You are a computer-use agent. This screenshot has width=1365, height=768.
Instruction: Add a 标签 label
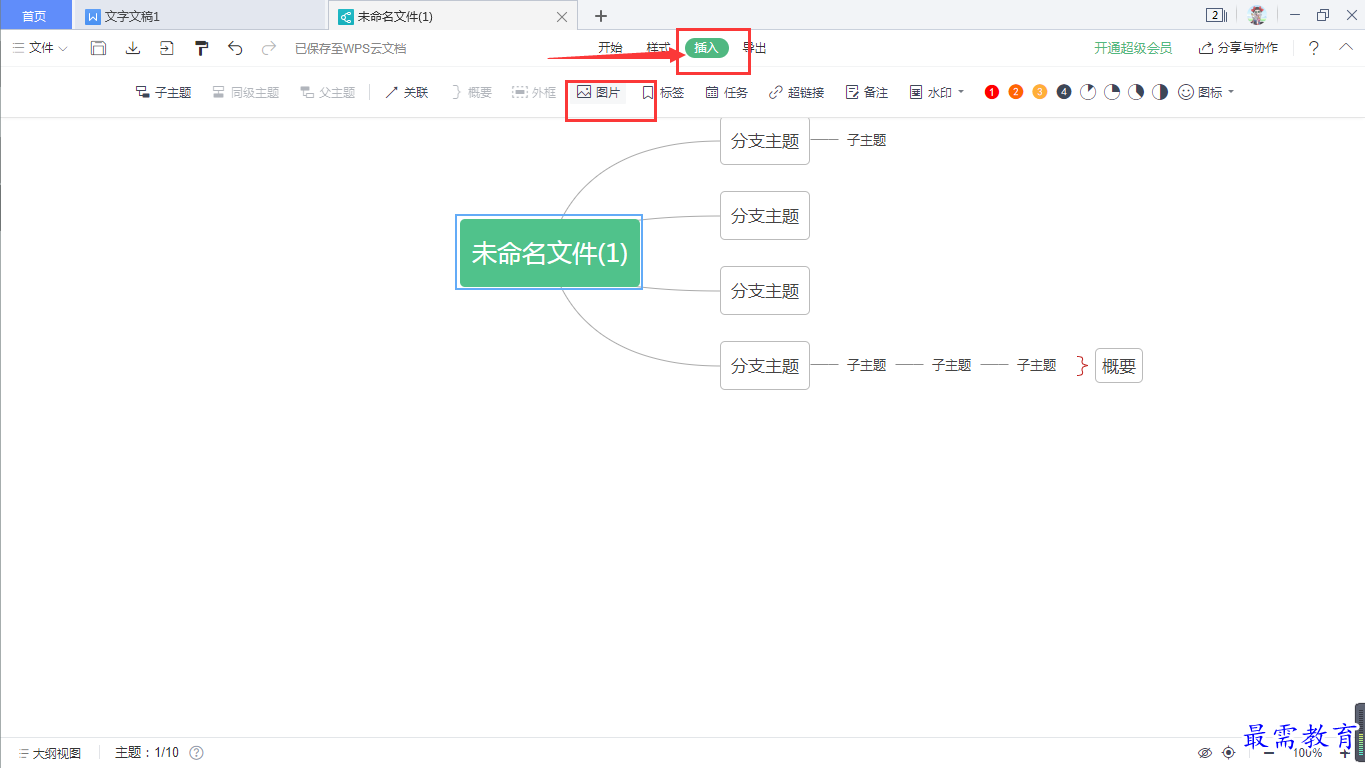(x=663, y=92)
